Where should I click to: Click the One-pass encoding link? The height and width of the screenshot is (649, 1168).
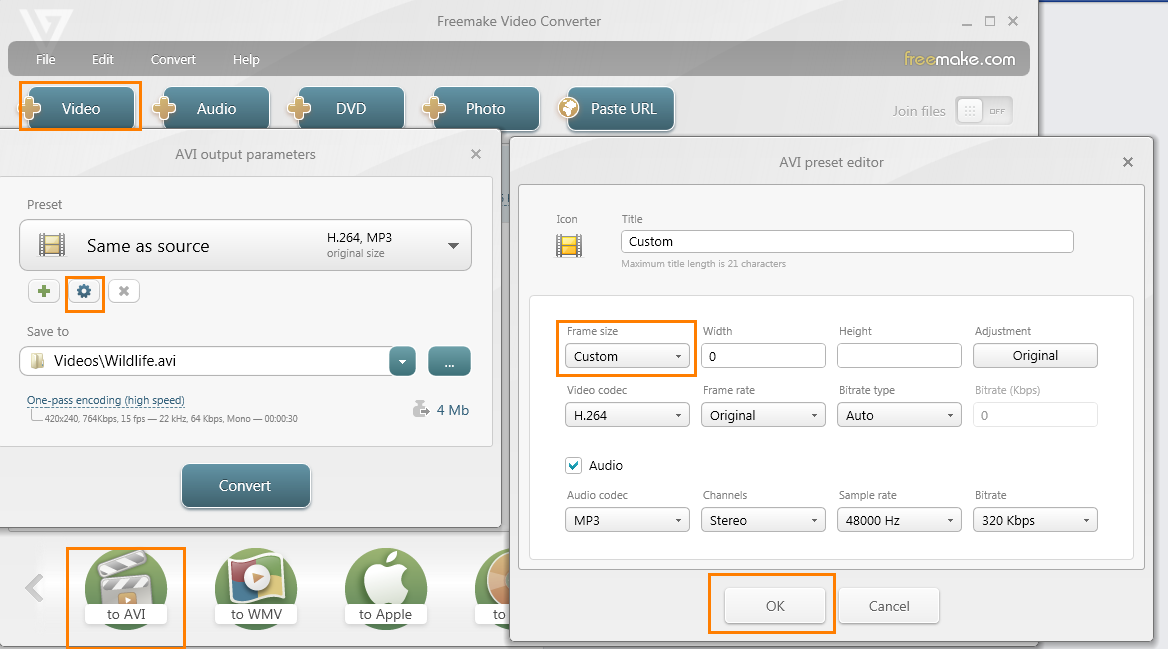[x=106, y=400]
